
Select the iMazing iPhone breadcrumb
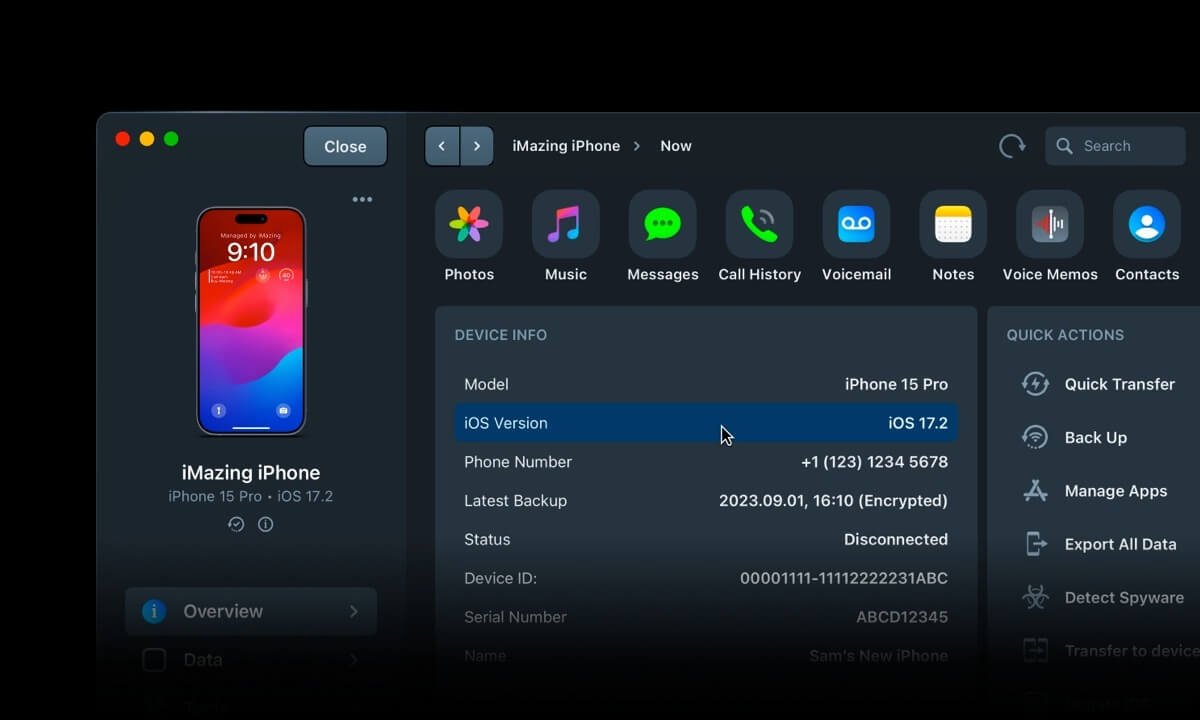click(566, 146)
